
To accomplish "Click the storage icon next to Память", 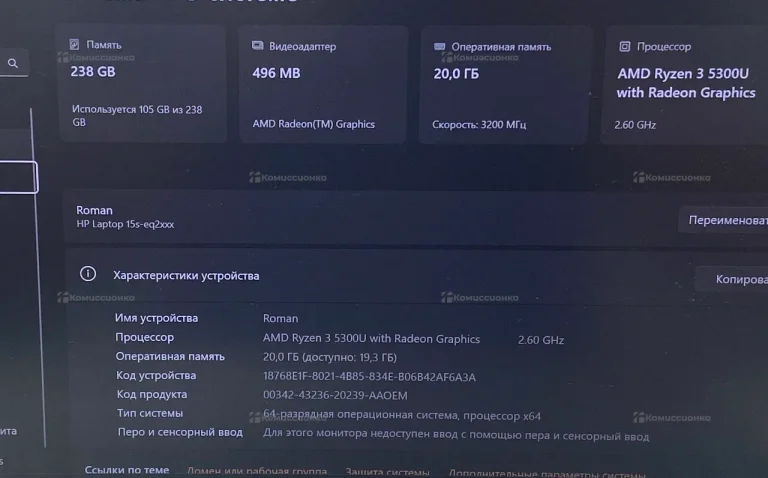I will (74, 45).
